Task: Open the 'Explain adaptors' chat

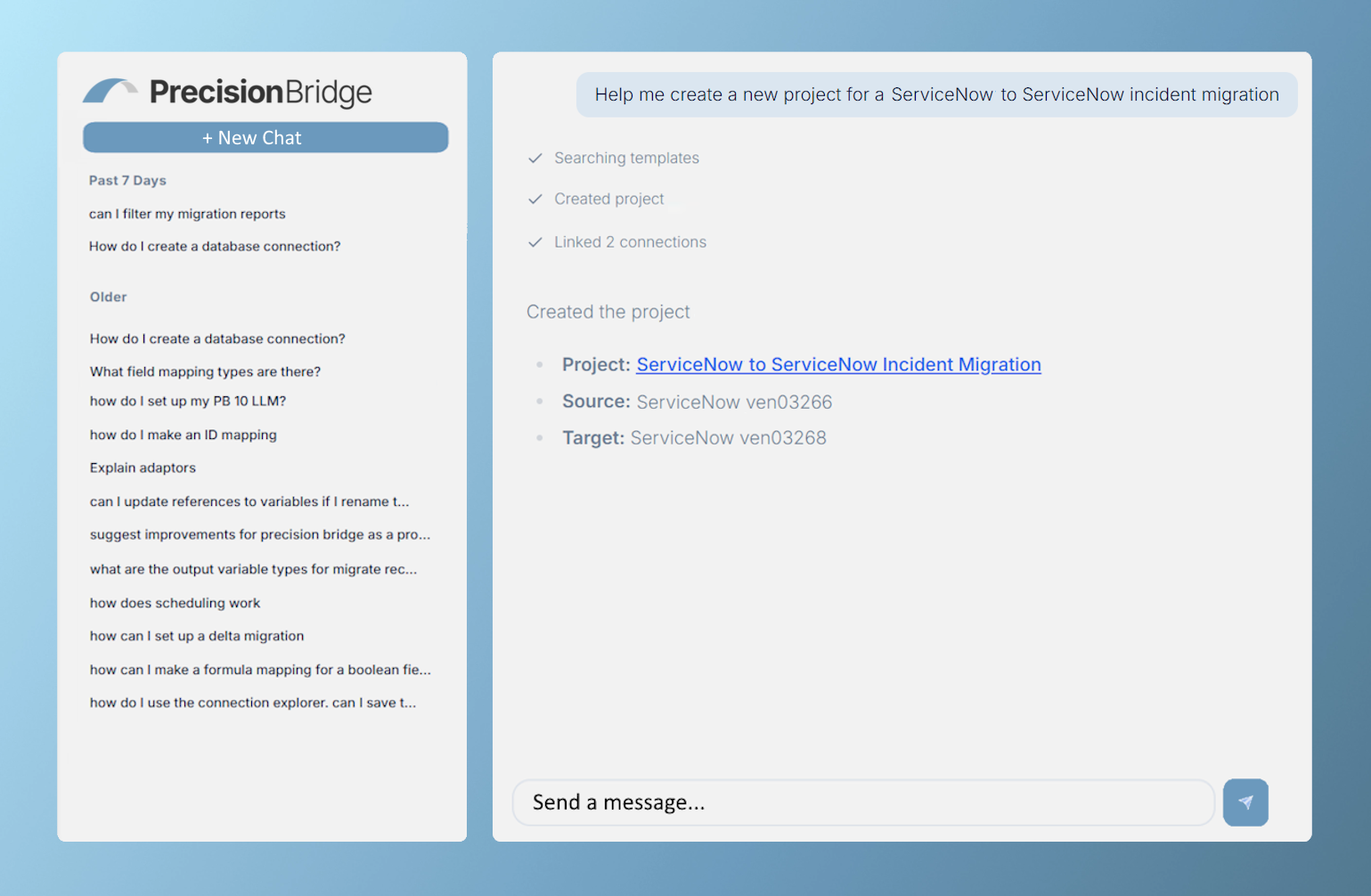Action: 143,468
